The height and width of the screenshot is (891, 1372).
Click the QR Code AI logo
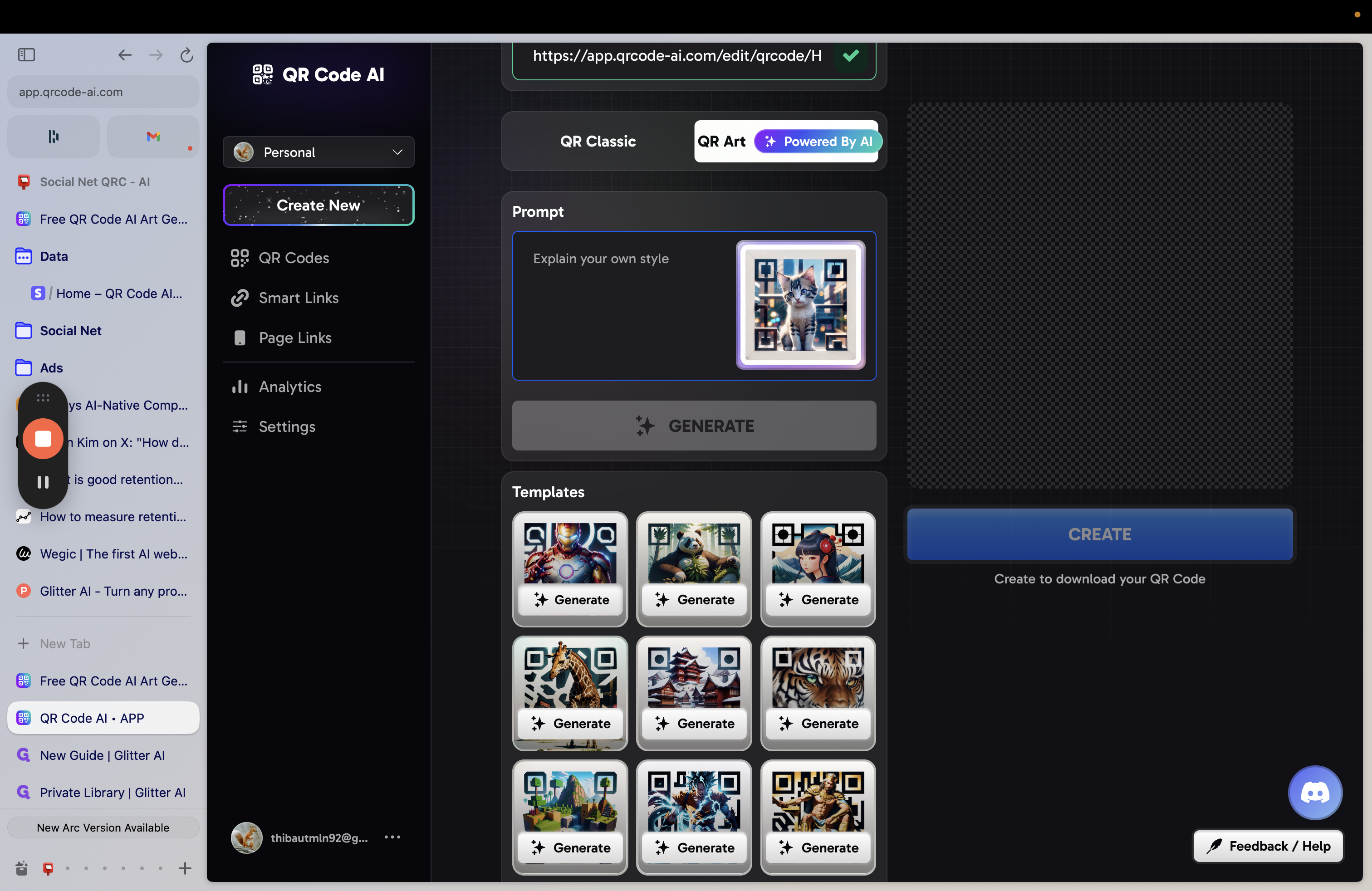(318, 74)
